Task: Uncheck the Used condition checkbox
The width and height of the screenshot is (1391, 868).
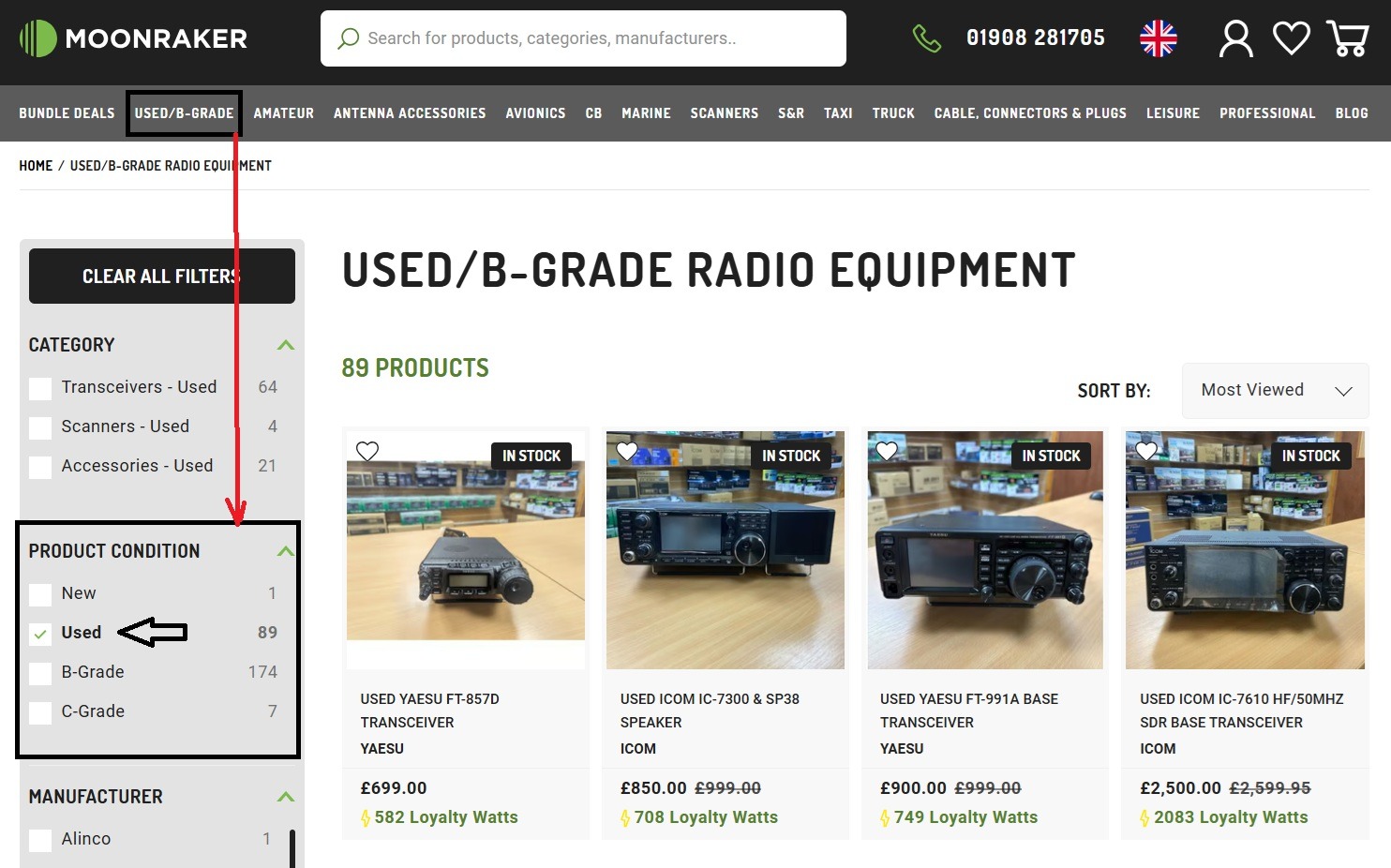Action: [40, 634]
